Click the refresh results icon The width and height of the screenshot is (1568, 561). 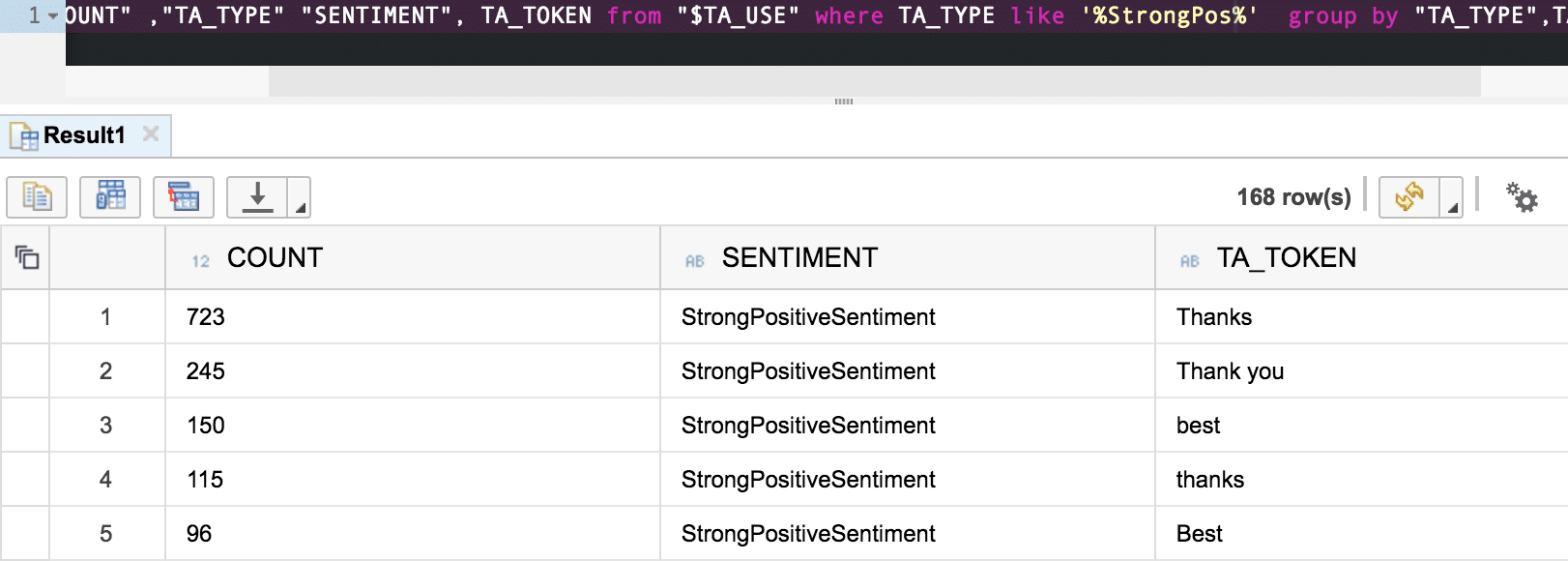tap(1408, 197)
